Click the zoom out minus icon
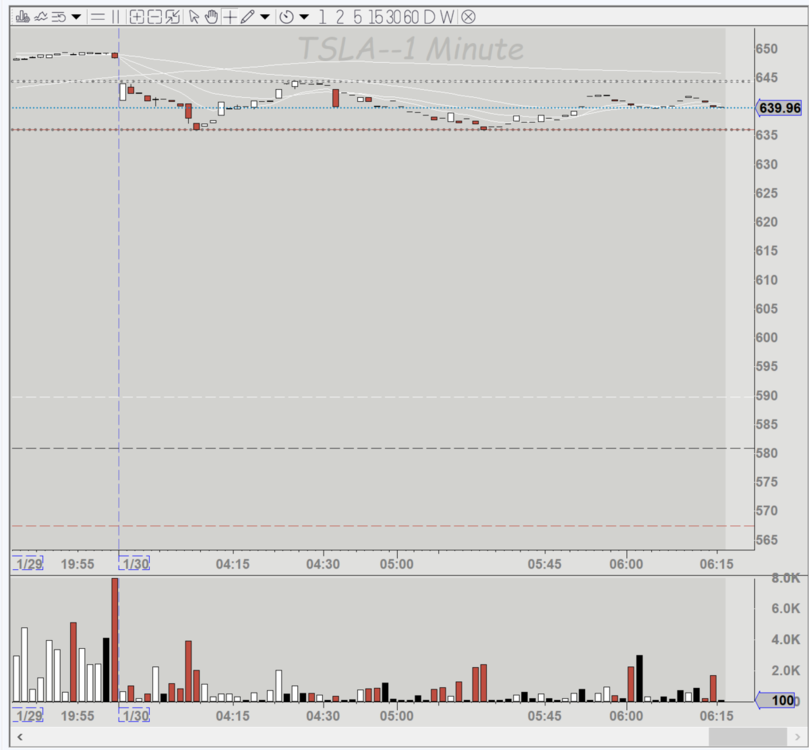This screenshot has height=750, width=809. point(155,17)
